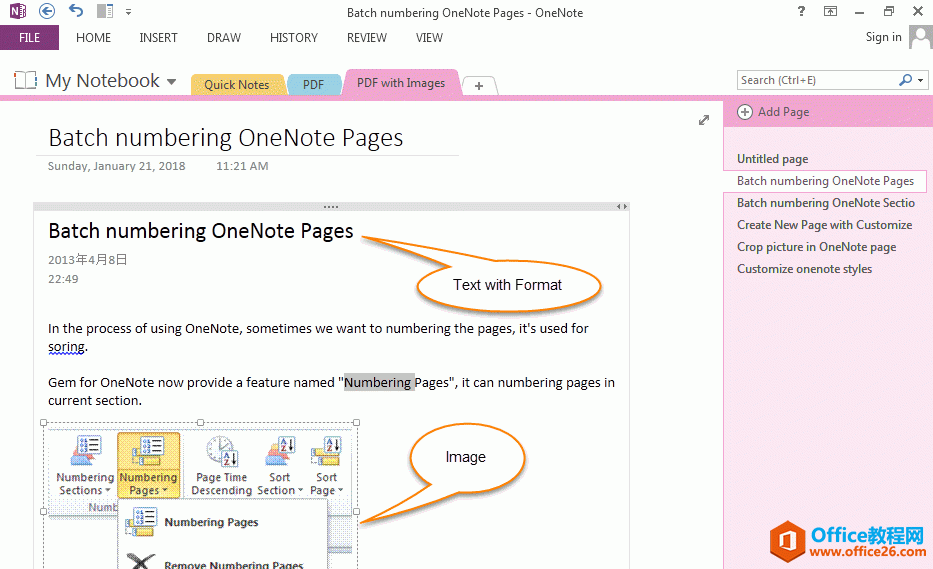Switch to the HISTORY ribbon tab
The width and height of the screenshot is (933, 569).
pyautogui.click(x=294, y=37)
